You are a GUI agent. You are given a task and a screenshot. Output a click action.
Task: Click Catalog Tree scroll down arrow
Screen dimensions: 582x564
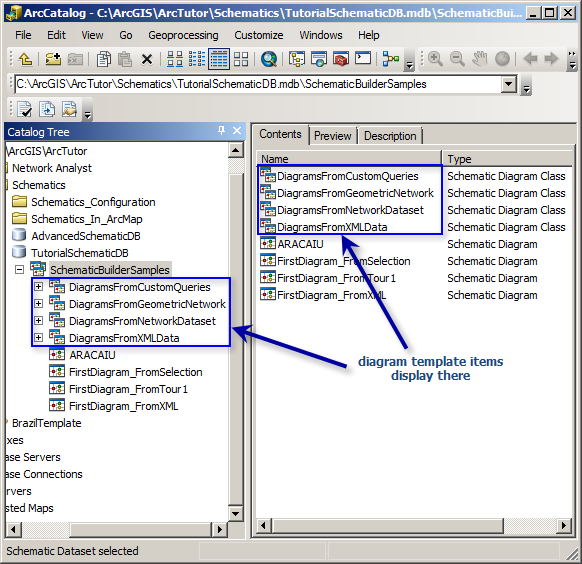[236, 514]
